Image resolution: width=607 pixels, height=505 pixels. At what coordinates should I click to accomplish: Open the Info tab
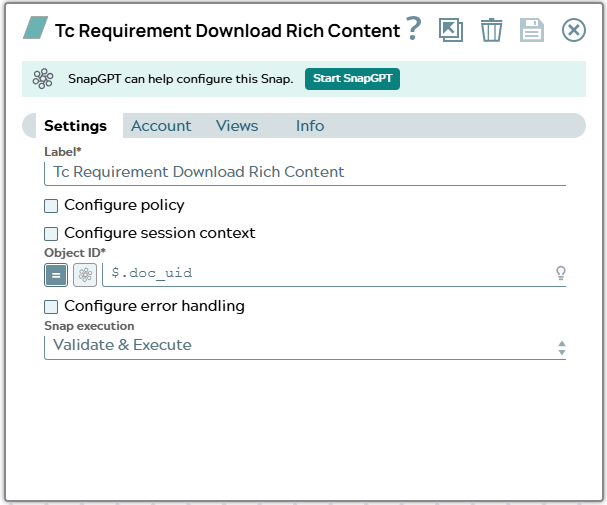click(x=310, y=126)
